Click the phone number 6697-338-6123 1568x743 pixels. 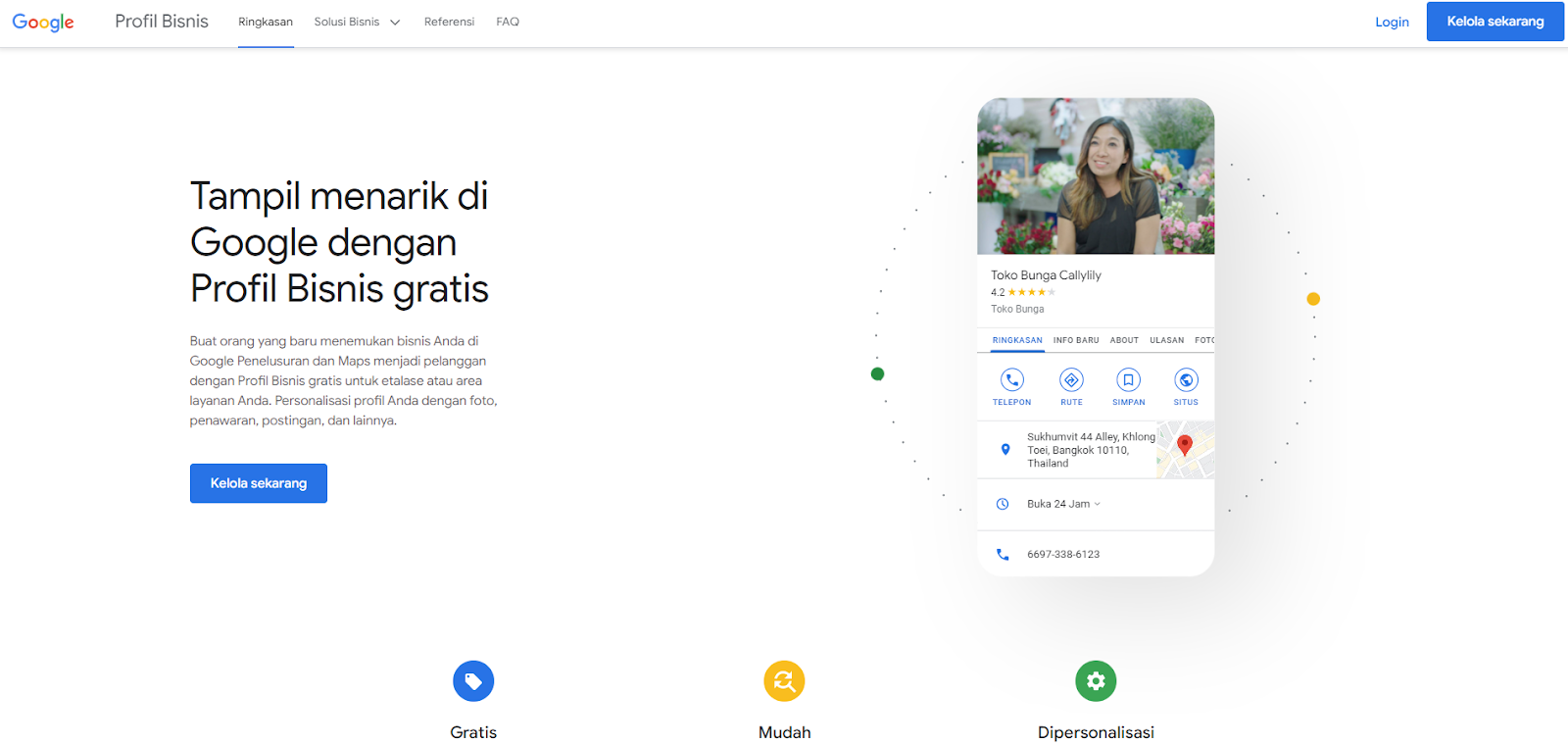coord(1063,554)
